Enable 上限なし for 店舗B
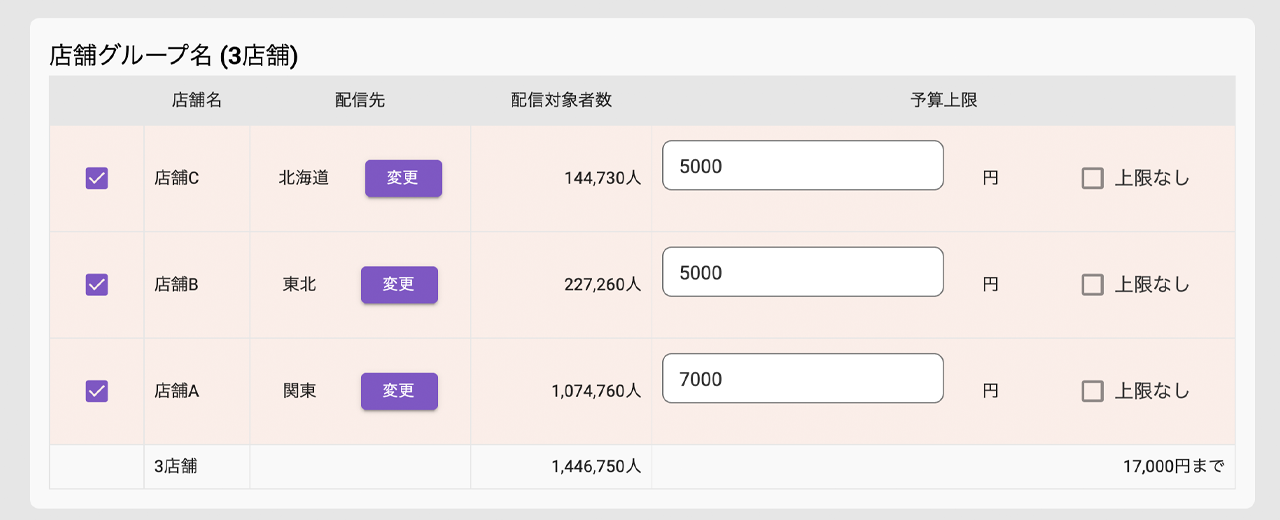The height and width of the screenshot is (520, 1280). pyautogui.click(x=1093, y=285)
